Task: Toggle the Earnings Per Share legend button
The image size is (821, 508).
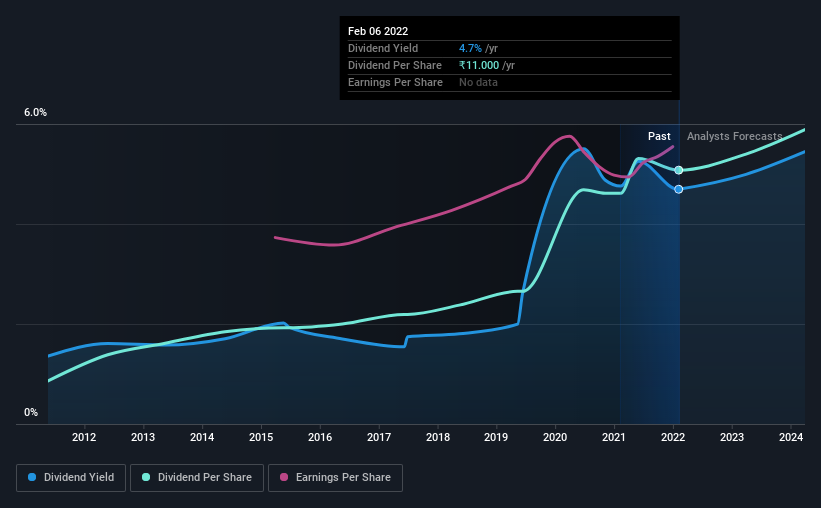Action: tap(335, 478)
